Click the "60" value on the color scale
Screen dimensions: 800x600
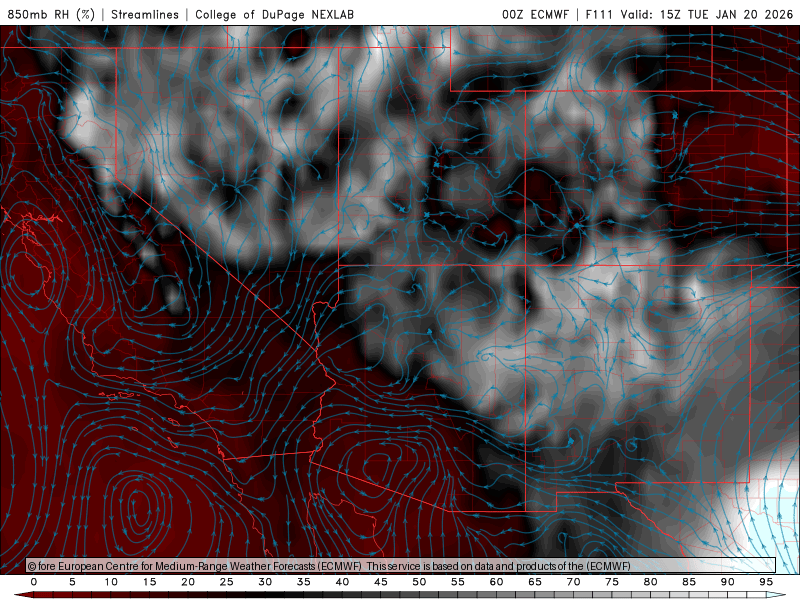pyautogui.click(x=496, y=582)
